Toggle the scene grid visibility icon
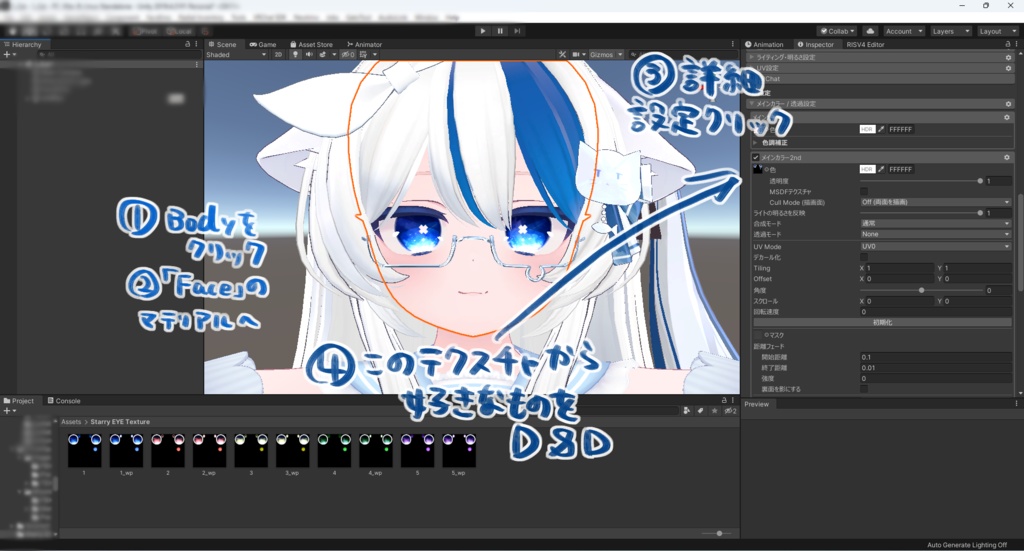Viewport: 1024px width, 551px height. click(364, 55)
